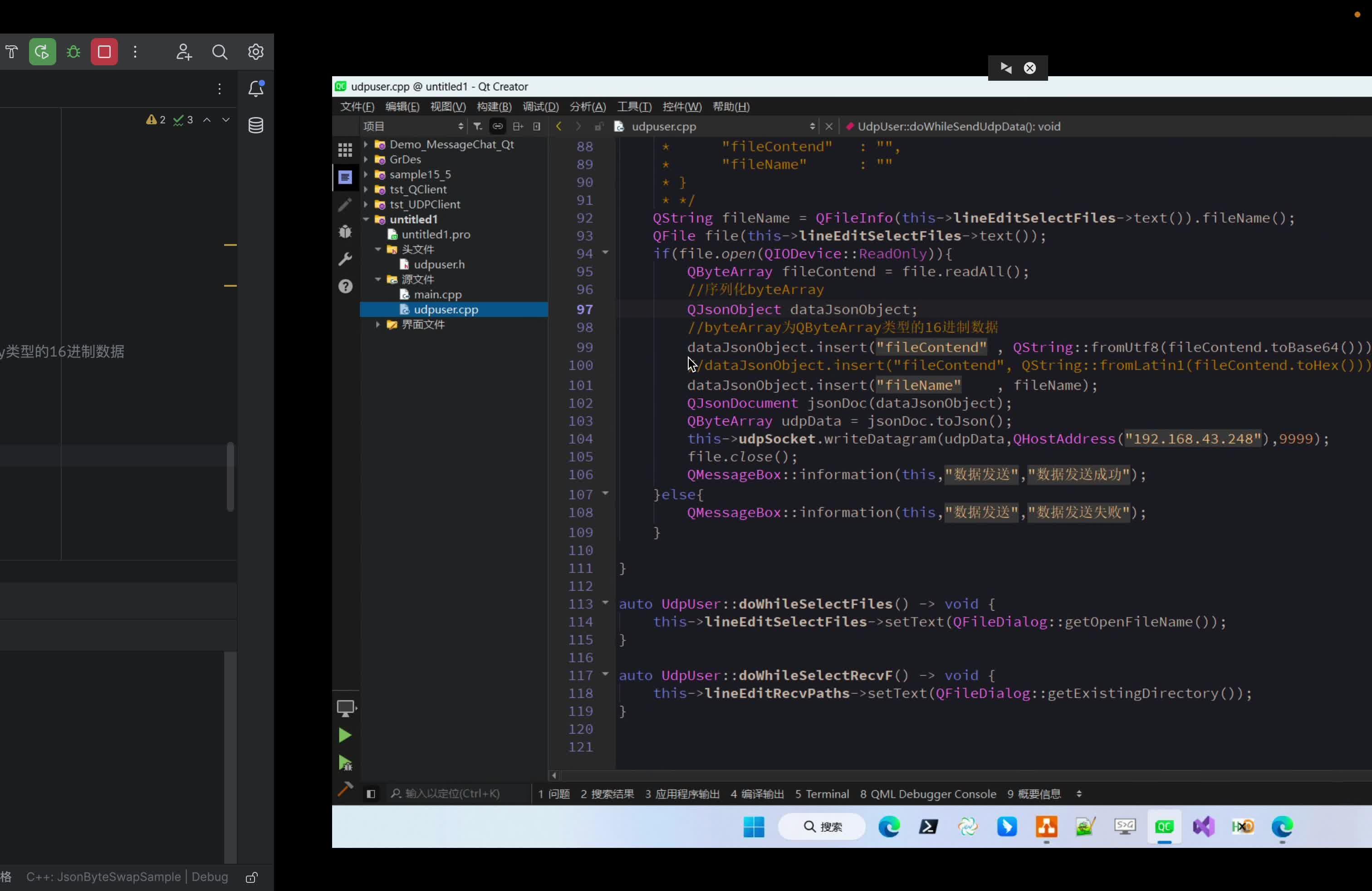1372x891 pixels.
Task: Expand the 界面文件 folder
Action: pyautogui.click(x=377, y=324)
